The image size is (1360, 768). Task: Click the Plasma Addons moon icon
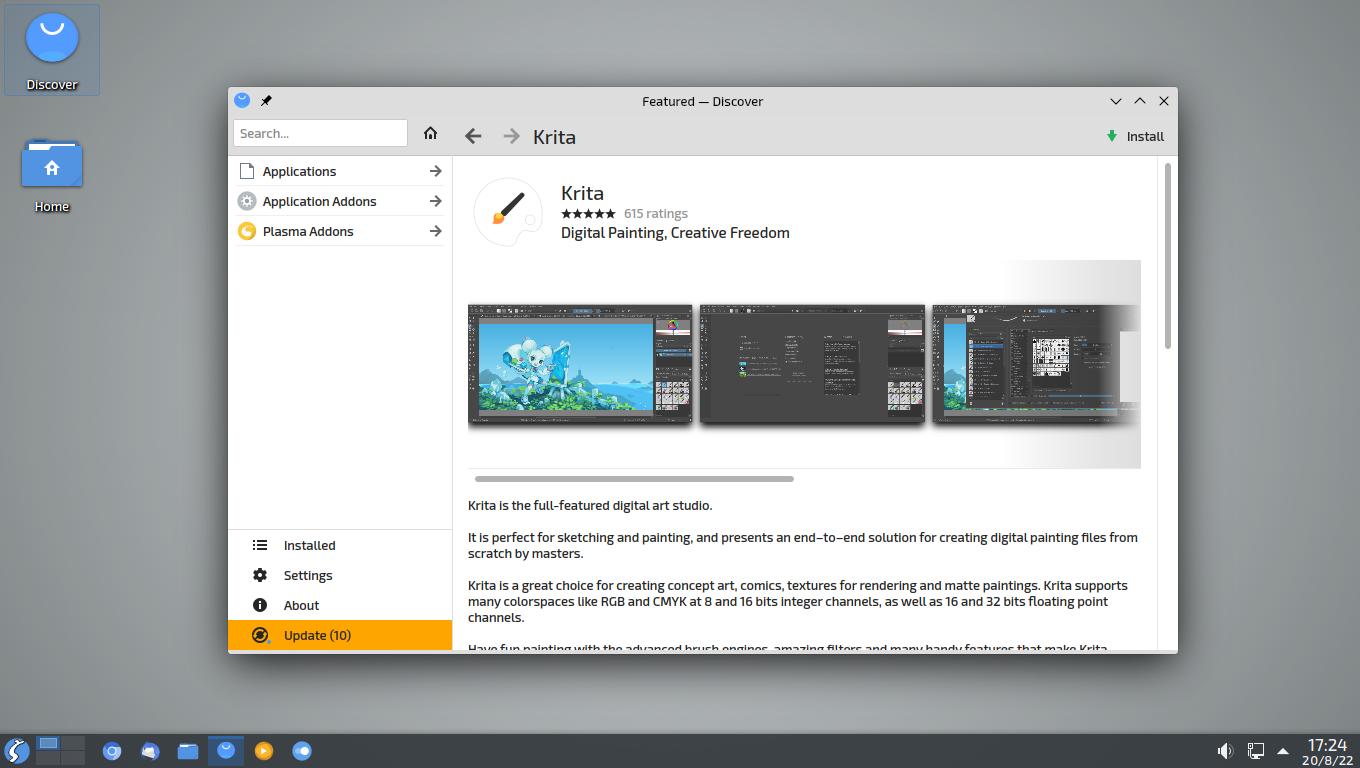point(247,231)
